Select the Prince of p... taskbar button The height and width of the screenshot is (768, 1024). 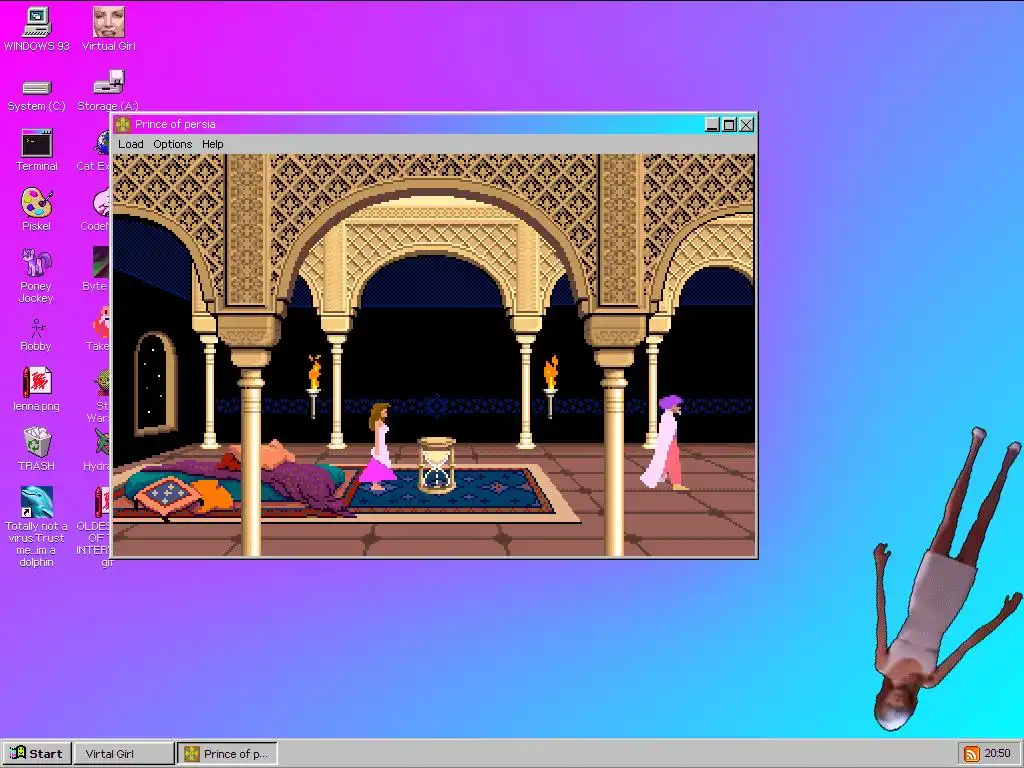[227, 754]
